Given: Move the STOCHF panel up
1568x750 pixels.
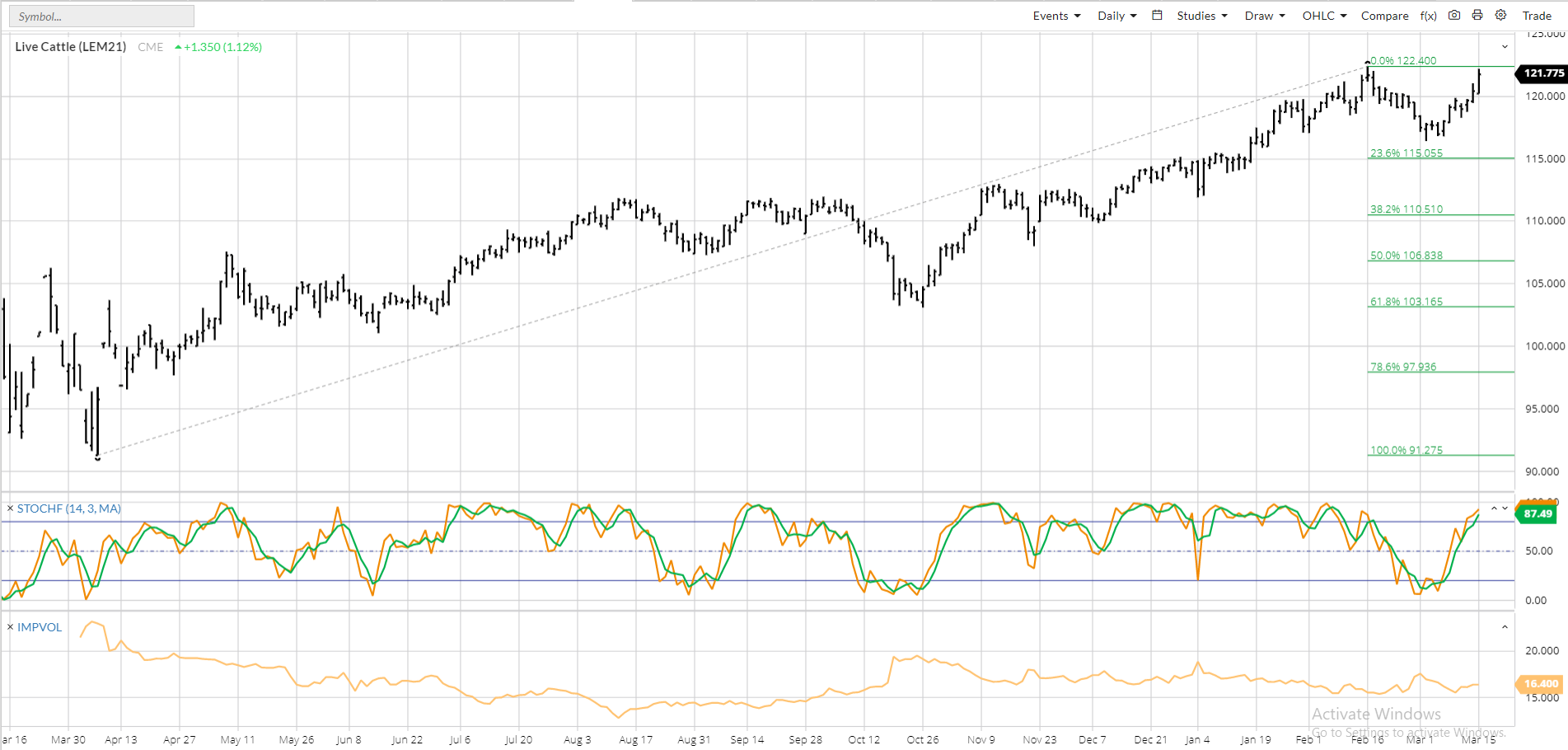Looking at the screenshot, I should pyautogui.click(x=1494, y=509).
